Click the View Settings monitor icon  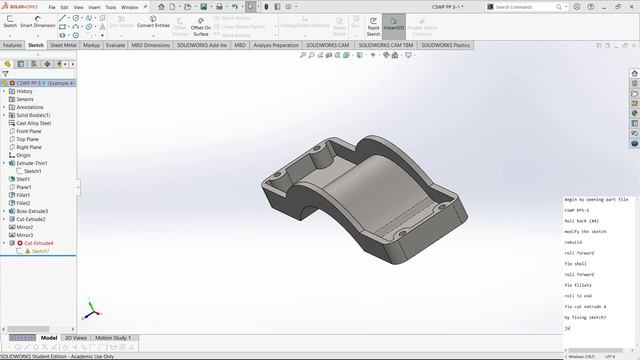[408, 55]
